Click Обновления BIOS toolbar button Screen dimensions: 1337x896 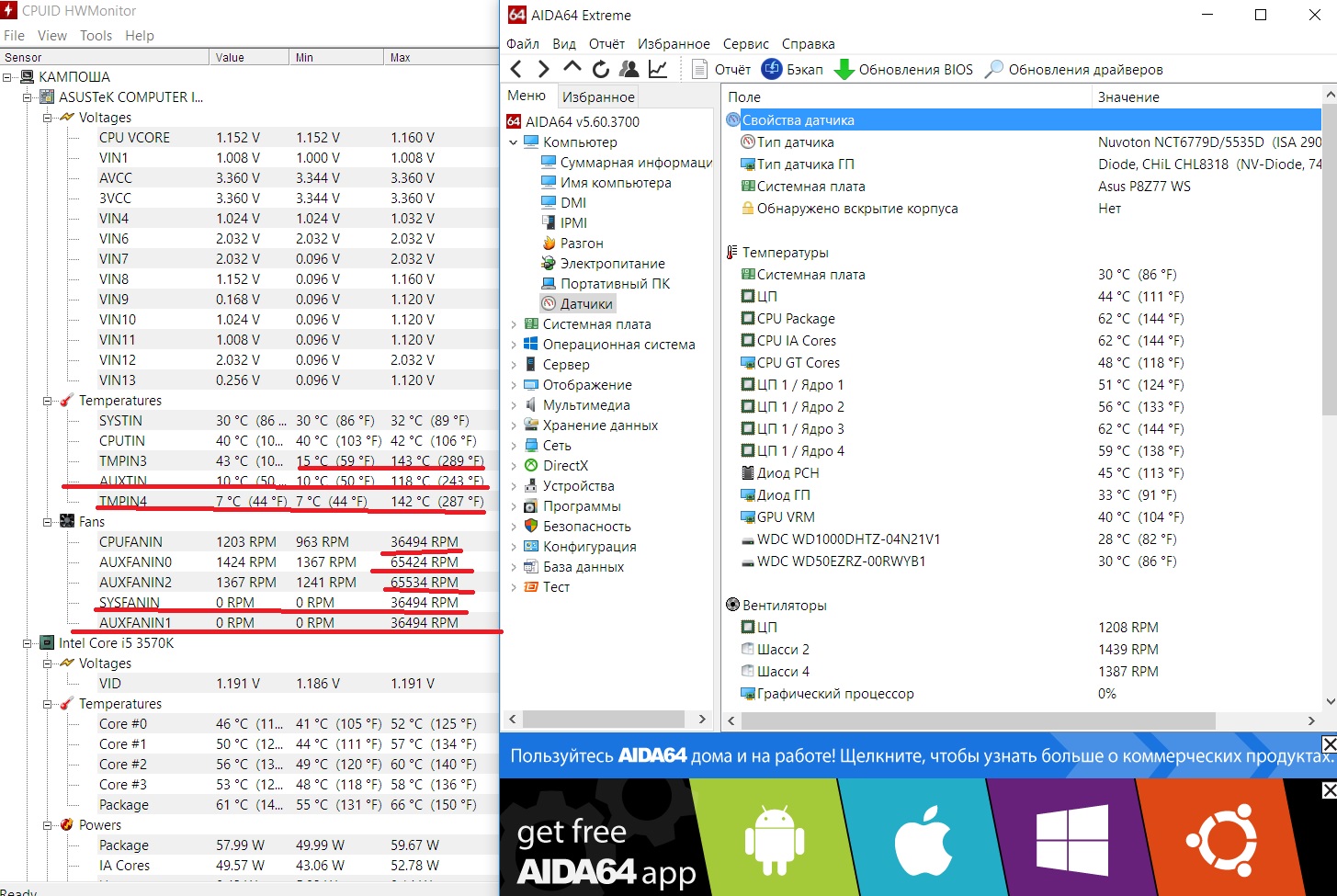pyautogui.click(x=903, y=69)
